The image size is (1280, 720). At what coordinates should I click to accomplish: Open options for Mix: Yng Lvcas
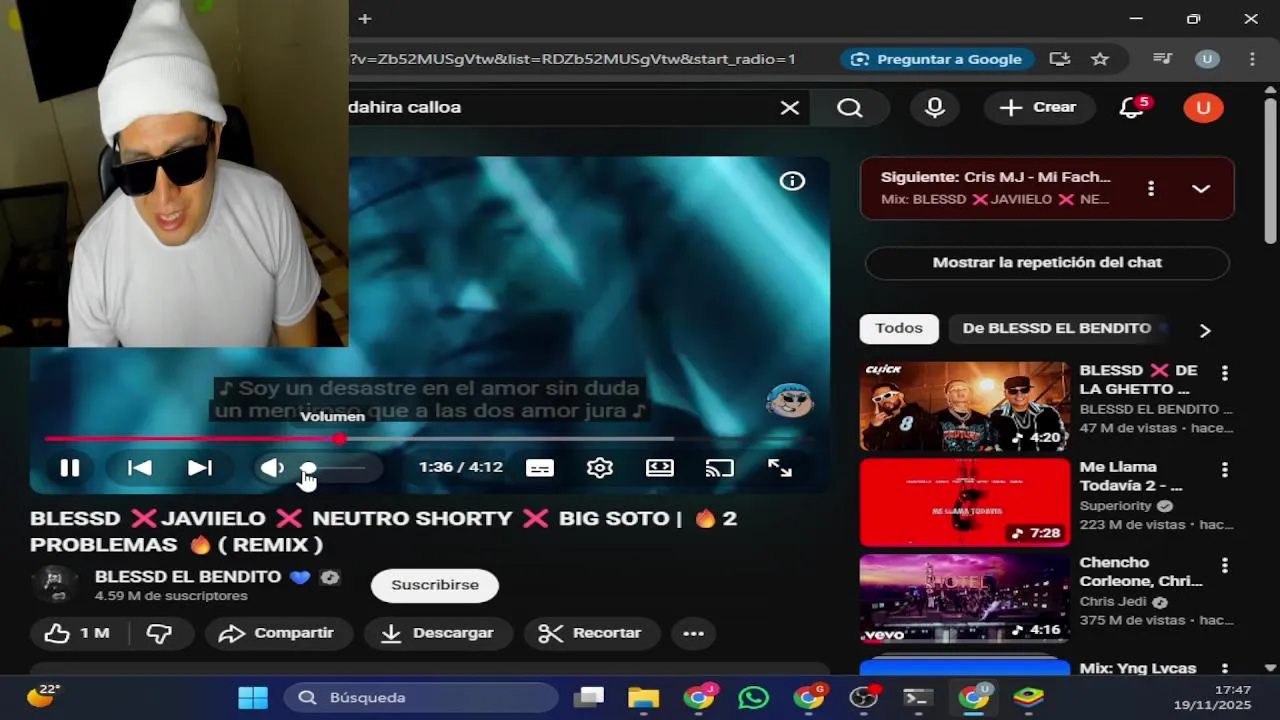point(1224,668)
